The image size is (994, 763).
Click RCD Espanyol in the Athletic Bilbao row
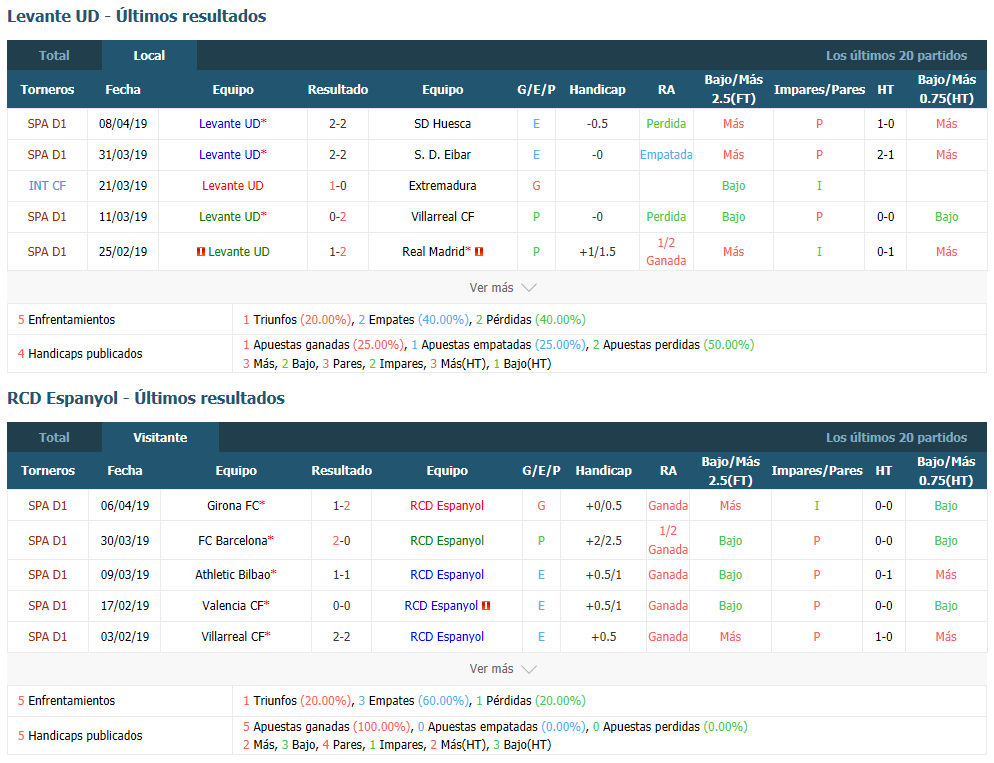point(447,575)
